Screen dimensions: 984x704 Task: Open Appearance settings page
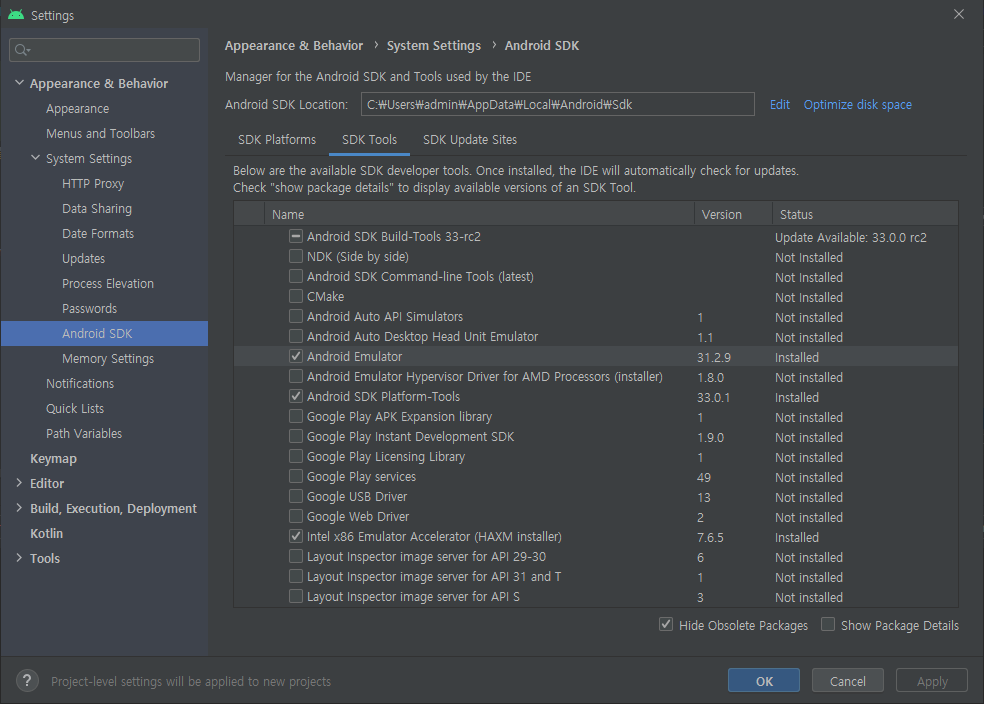tap(77, 109)
